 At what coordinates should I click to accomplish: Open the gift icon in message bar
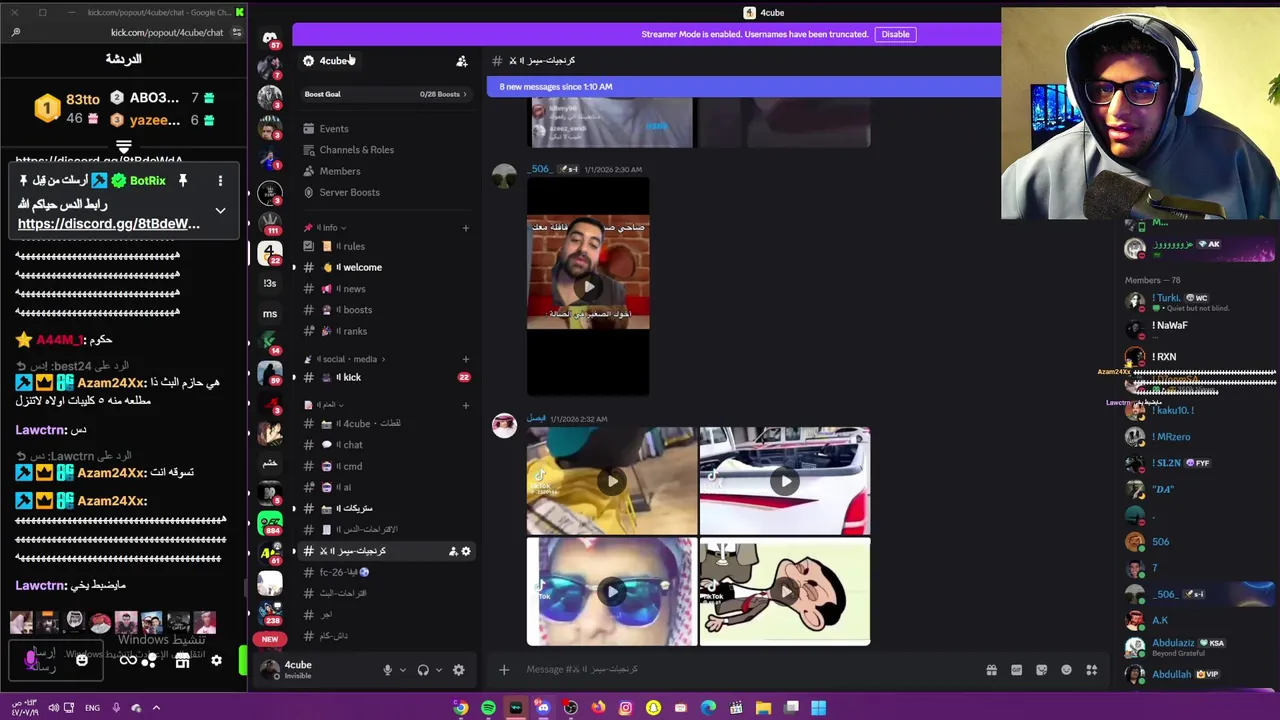pyautogui.click(x=991, y=670)
